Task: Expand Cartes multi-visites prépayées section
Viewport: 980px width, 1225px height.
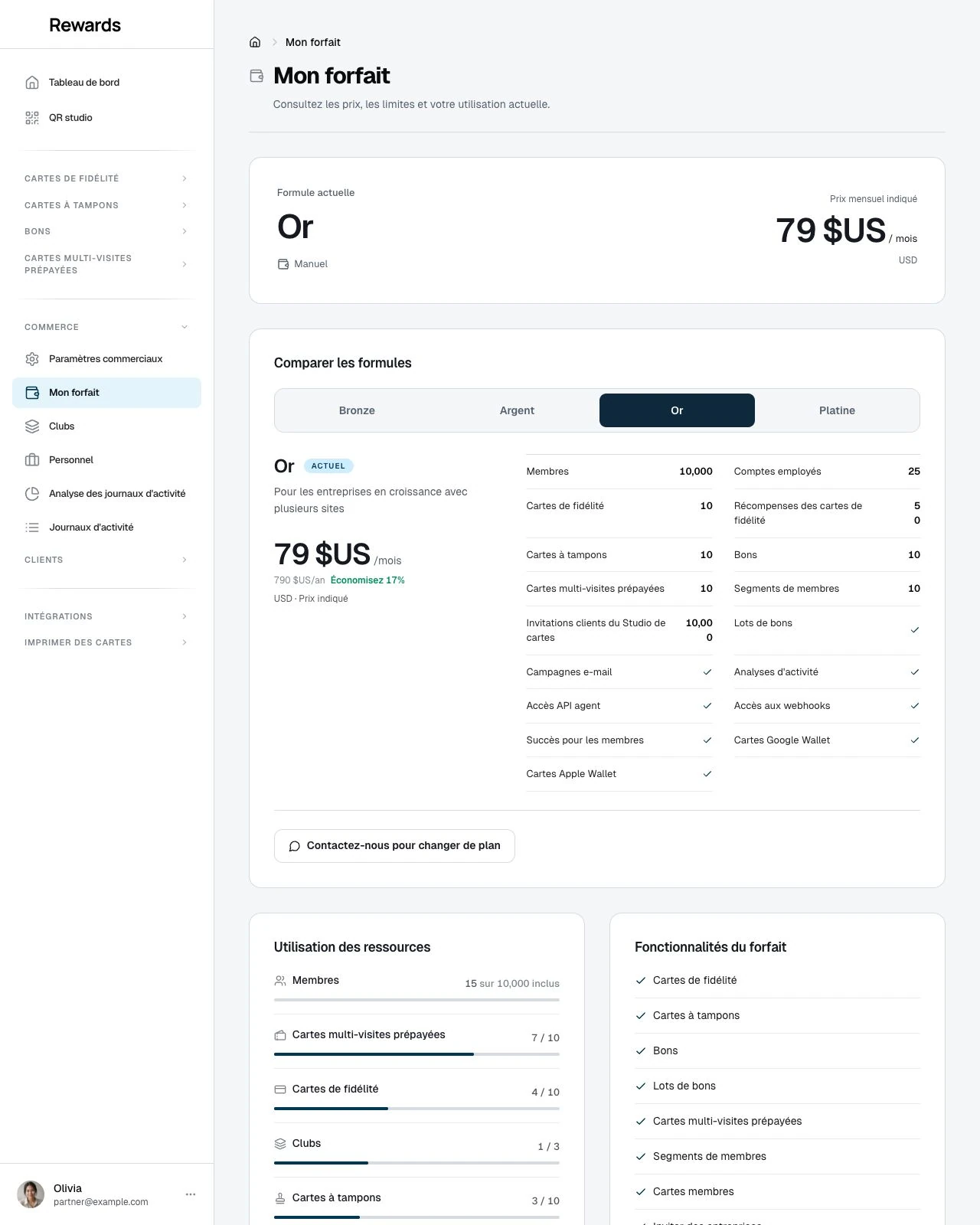Action: [106, 264]
